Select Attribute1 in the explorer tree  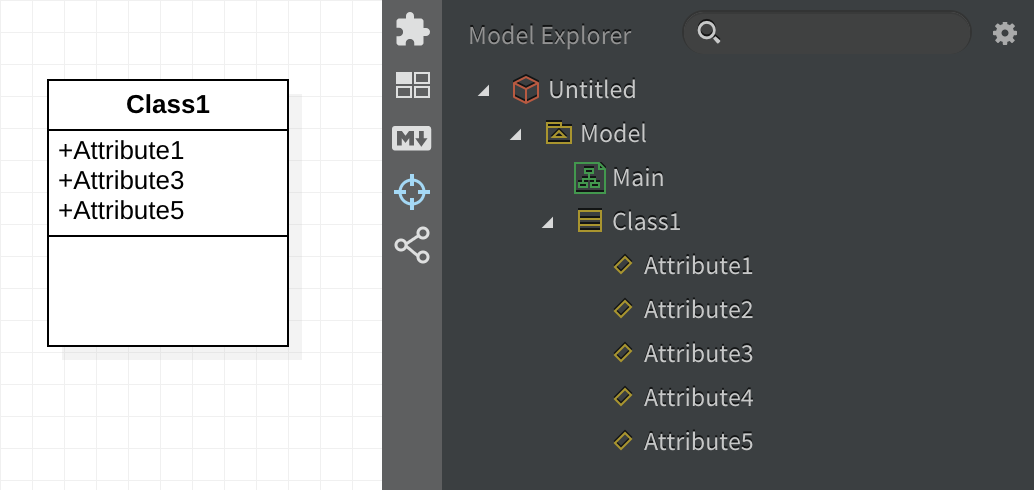coord(698,266)
